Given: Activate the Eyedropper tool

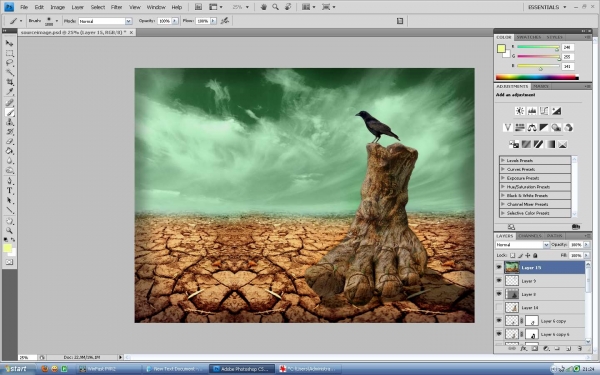Looking at the screenshot, I should click(x=10, y=91).
